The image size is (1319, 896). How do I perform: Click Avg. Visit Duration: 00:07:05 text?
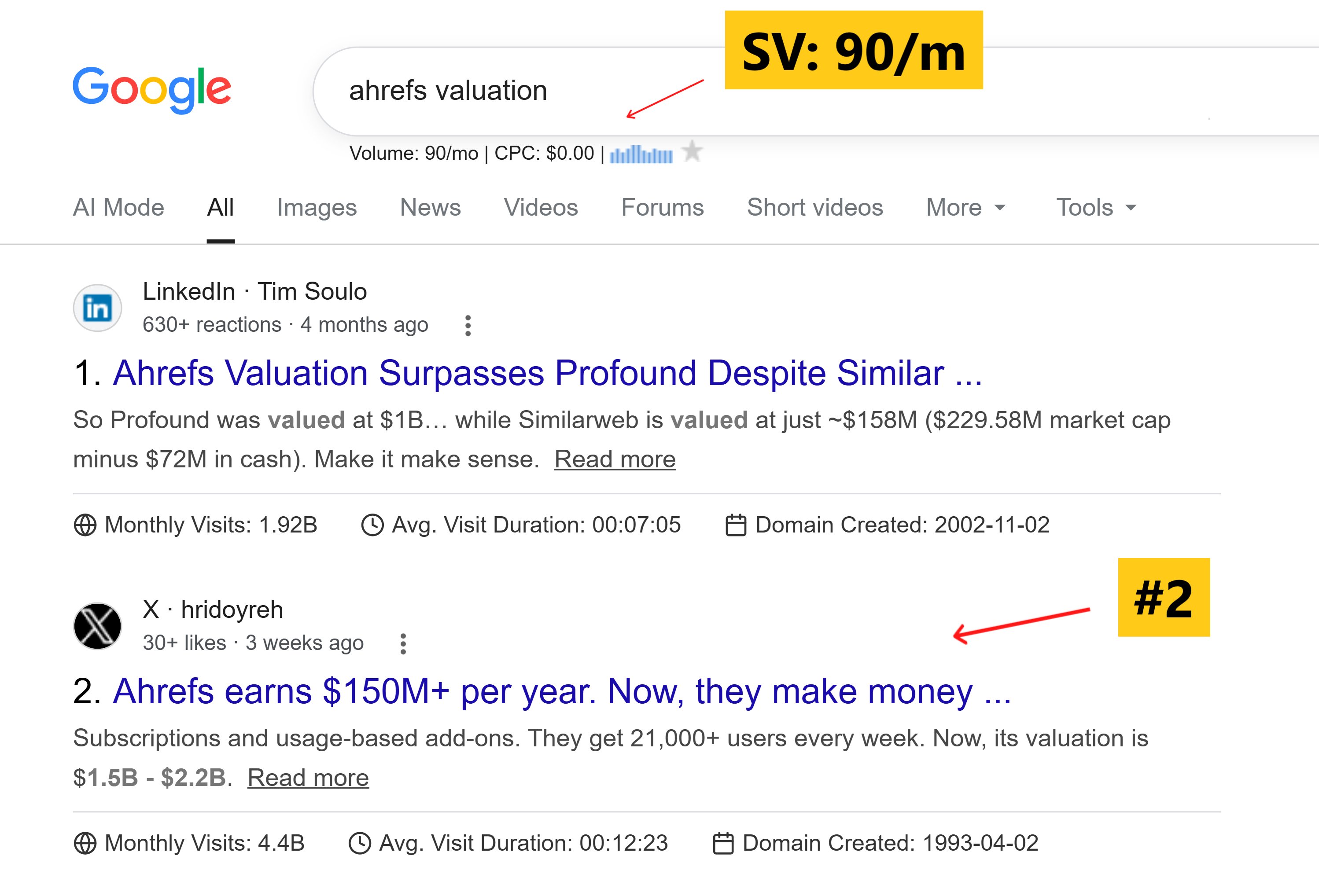[x=536, y=525]
